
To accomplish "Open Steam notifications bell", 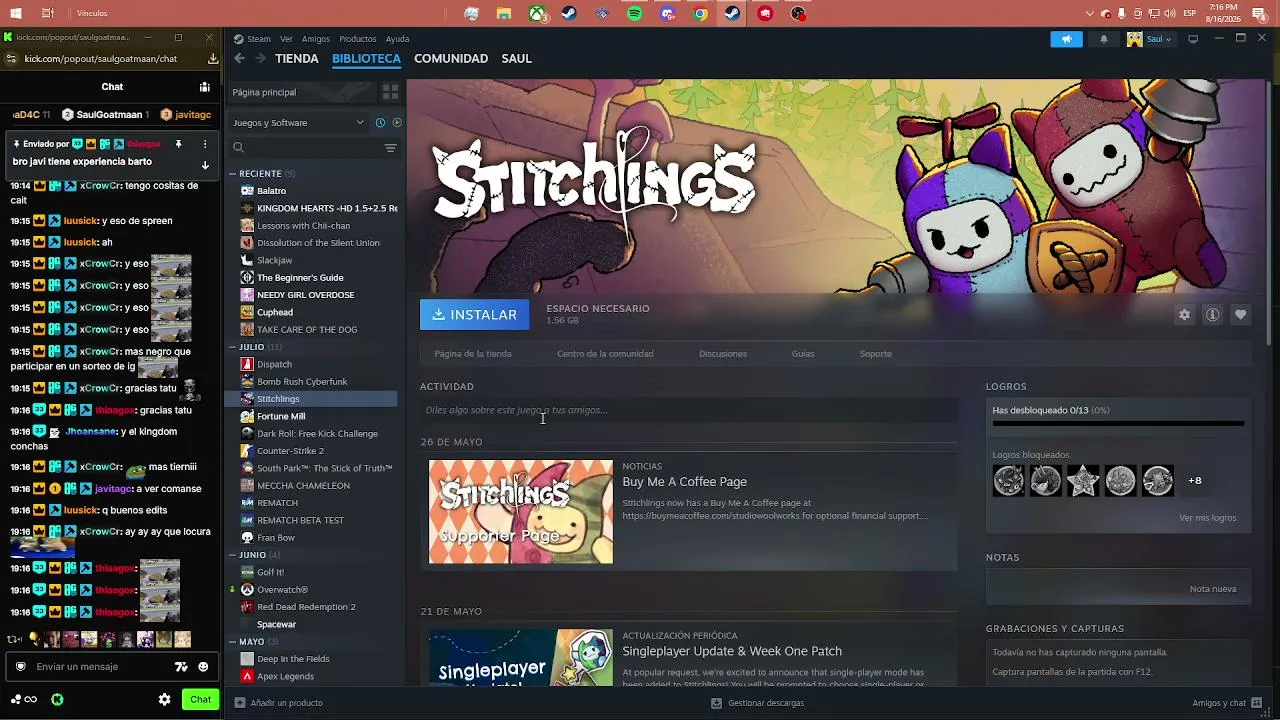I will click(x=1104, y=39).
